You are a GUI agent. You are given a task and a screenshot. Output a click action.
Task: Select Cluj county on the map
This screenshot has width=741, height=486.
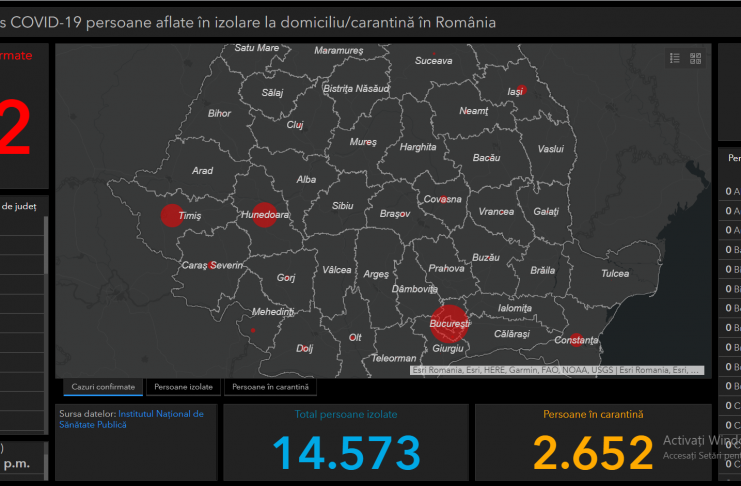(x=295, y=125)
